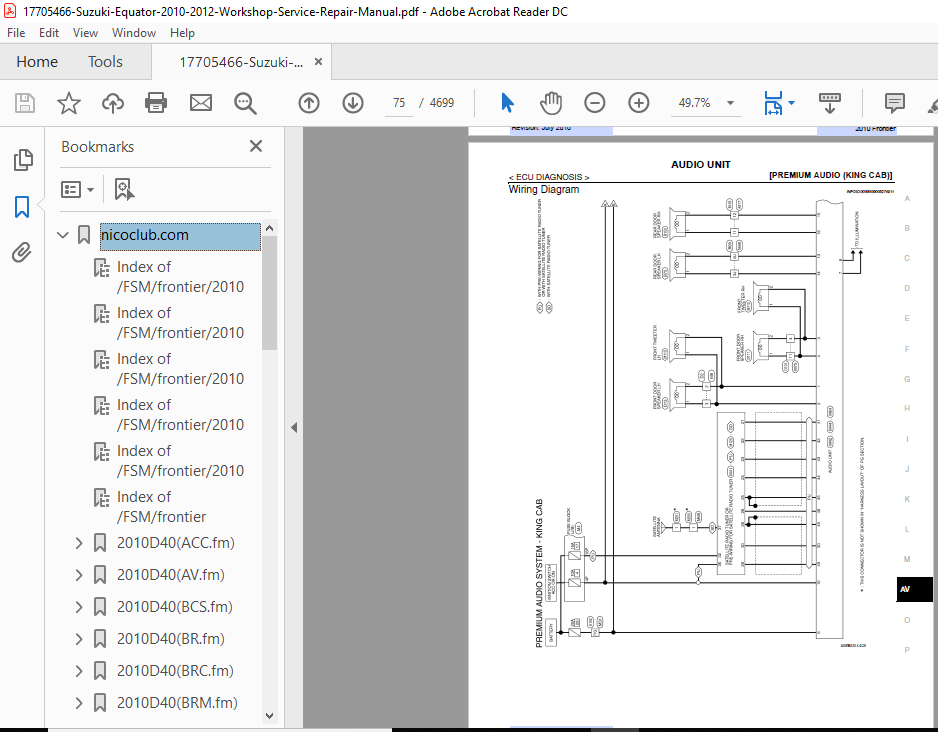Viewport: 938px width, 732px height.
Task: Click the upload to cloud icon
Action: 112,103
